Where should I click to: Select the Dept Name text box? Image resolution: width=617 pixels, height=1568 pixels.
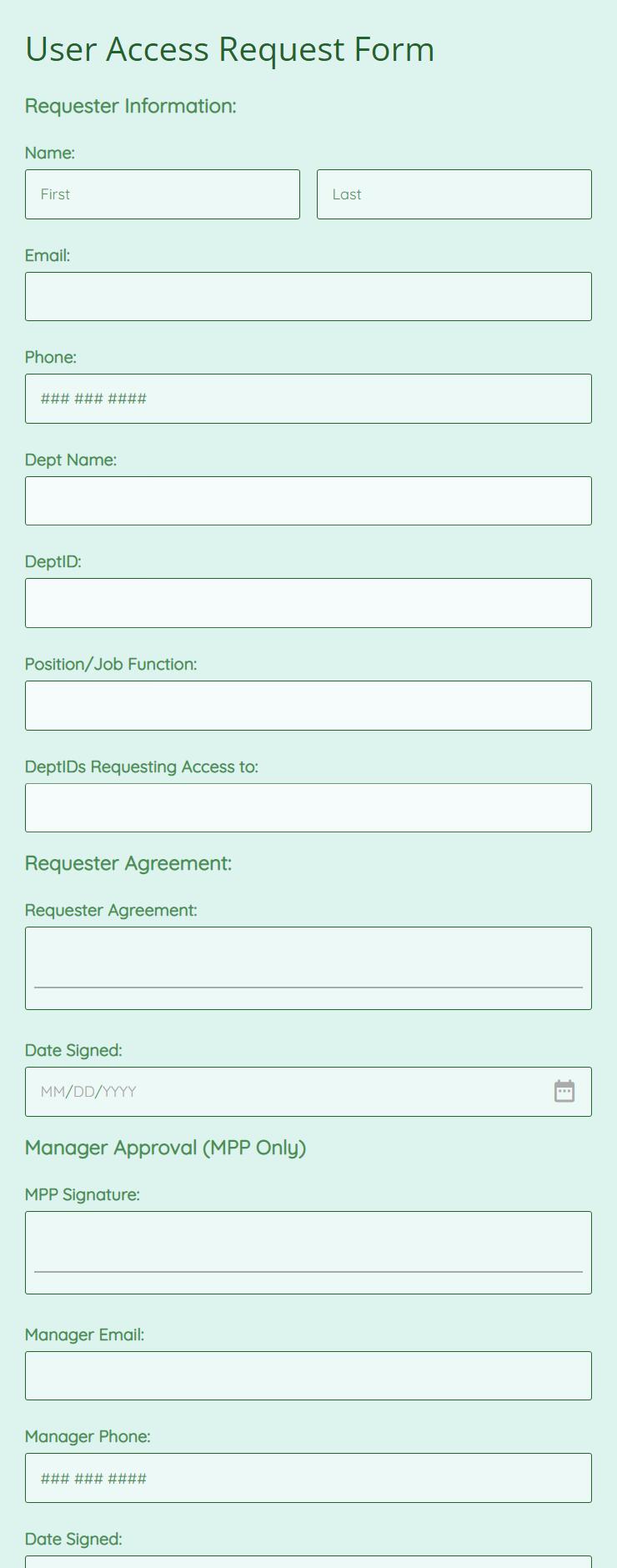[308, 500]
